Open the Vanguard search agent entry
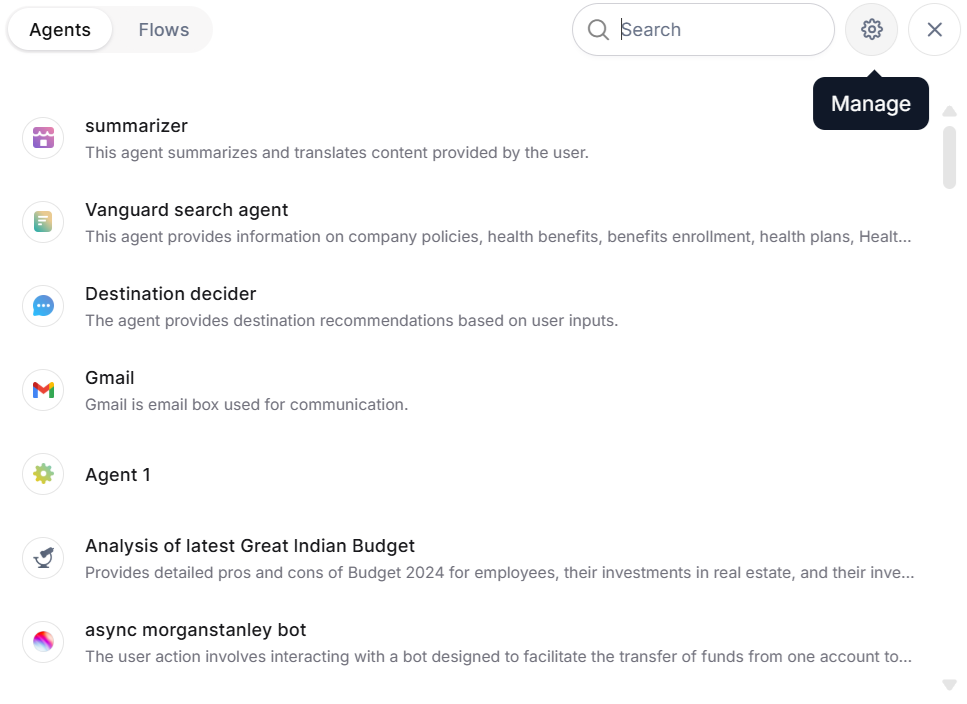The width and height of the screenshot is (967, 704). (x=186, y=210)
